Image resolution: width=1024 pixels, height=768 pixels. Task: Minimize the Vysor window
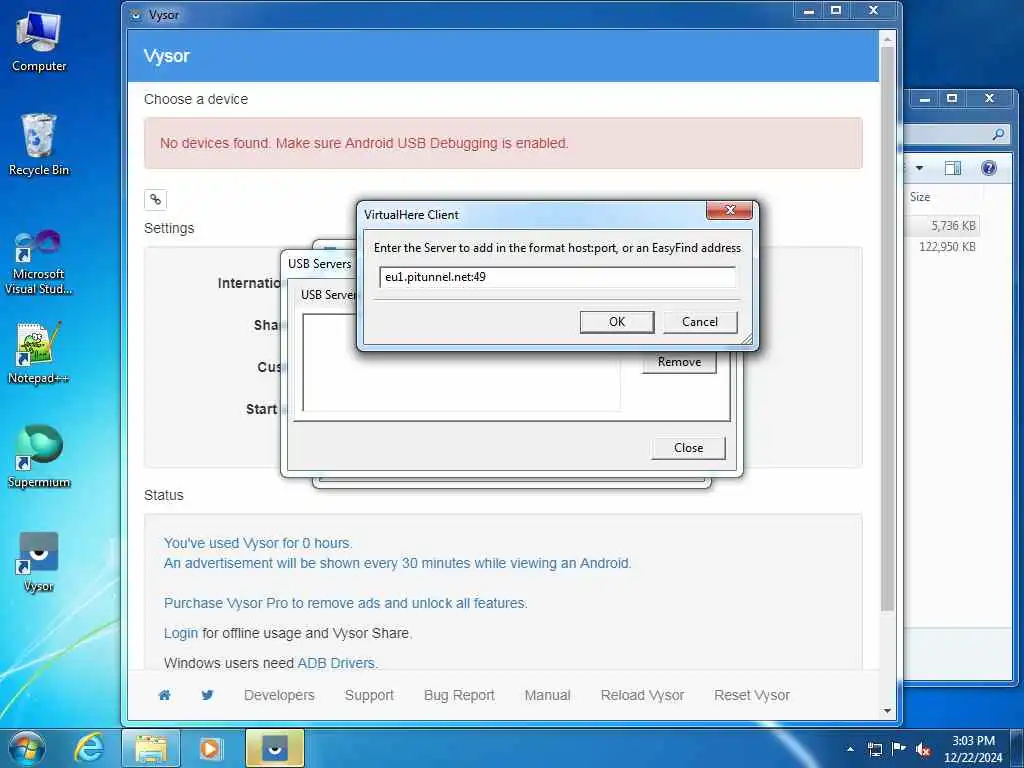808,11
